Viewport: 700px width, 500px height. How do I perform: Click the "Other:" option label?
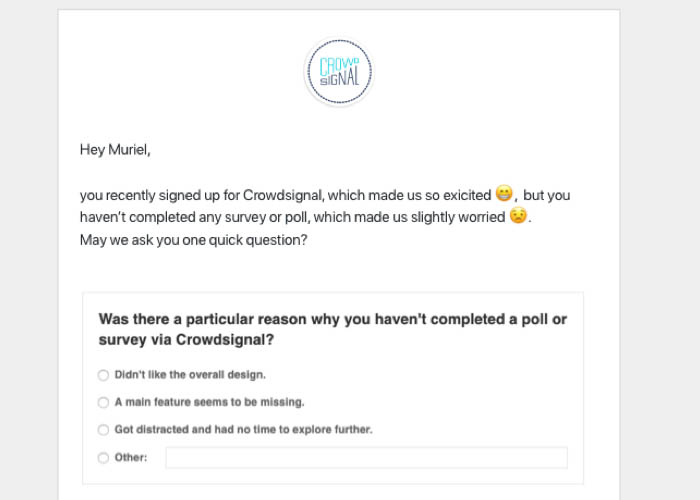[x=131, y=458]
